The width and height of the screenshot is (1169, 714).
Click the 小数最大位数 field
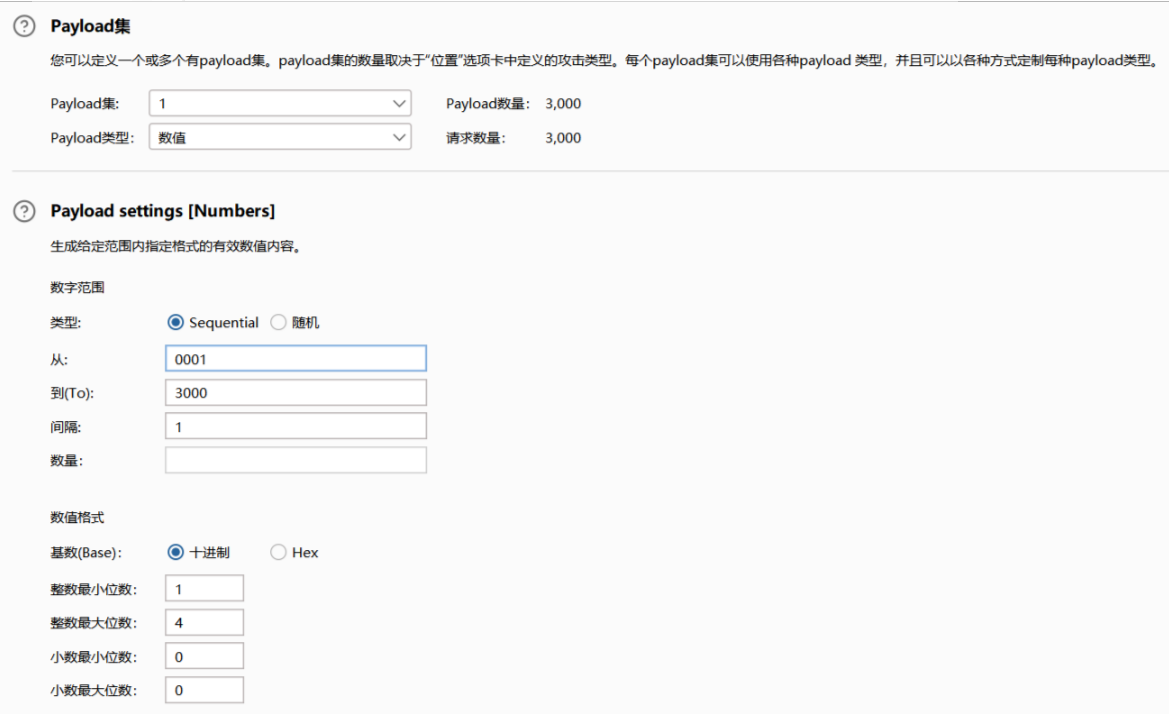point(204,689)
